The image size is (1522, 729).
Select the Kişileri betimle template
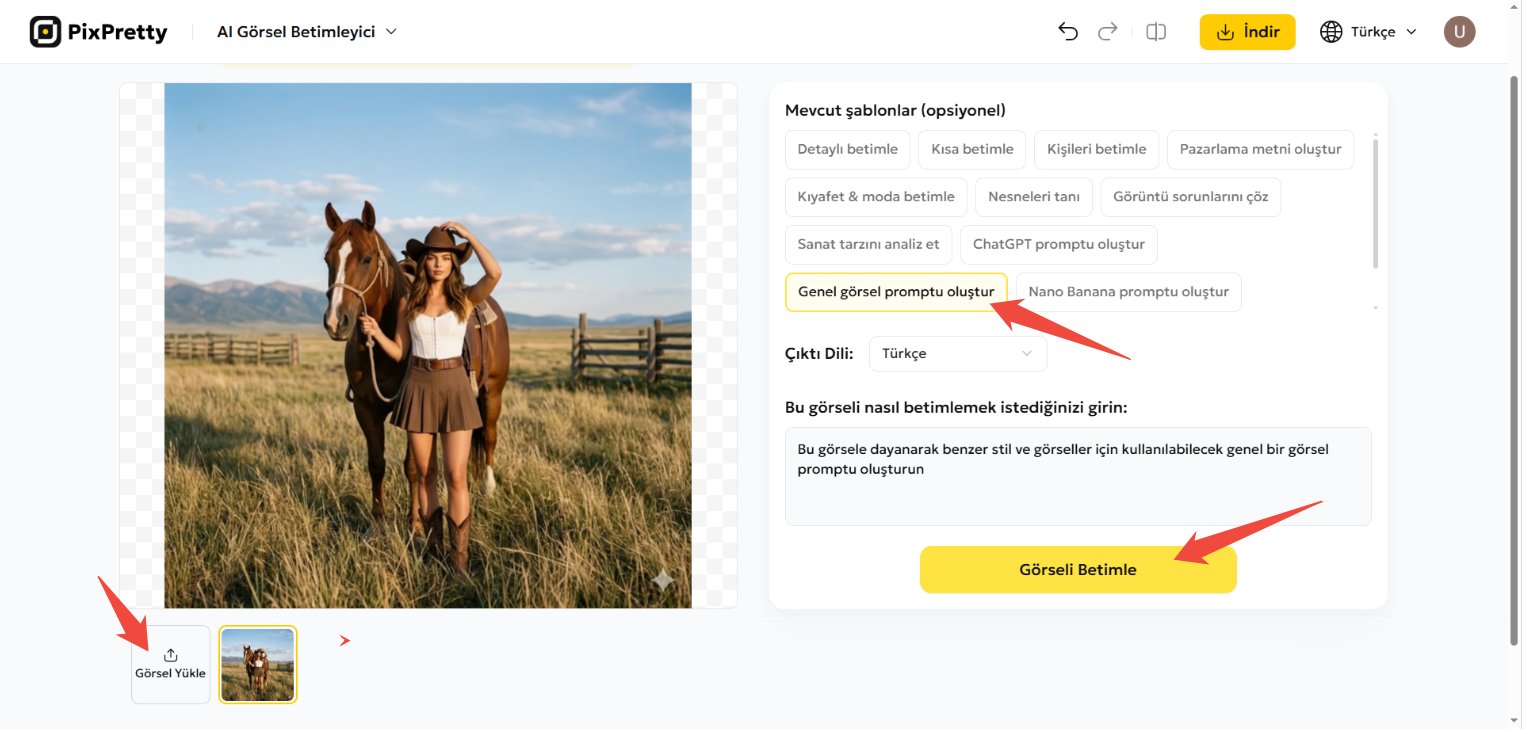[x=1096, y=148]
